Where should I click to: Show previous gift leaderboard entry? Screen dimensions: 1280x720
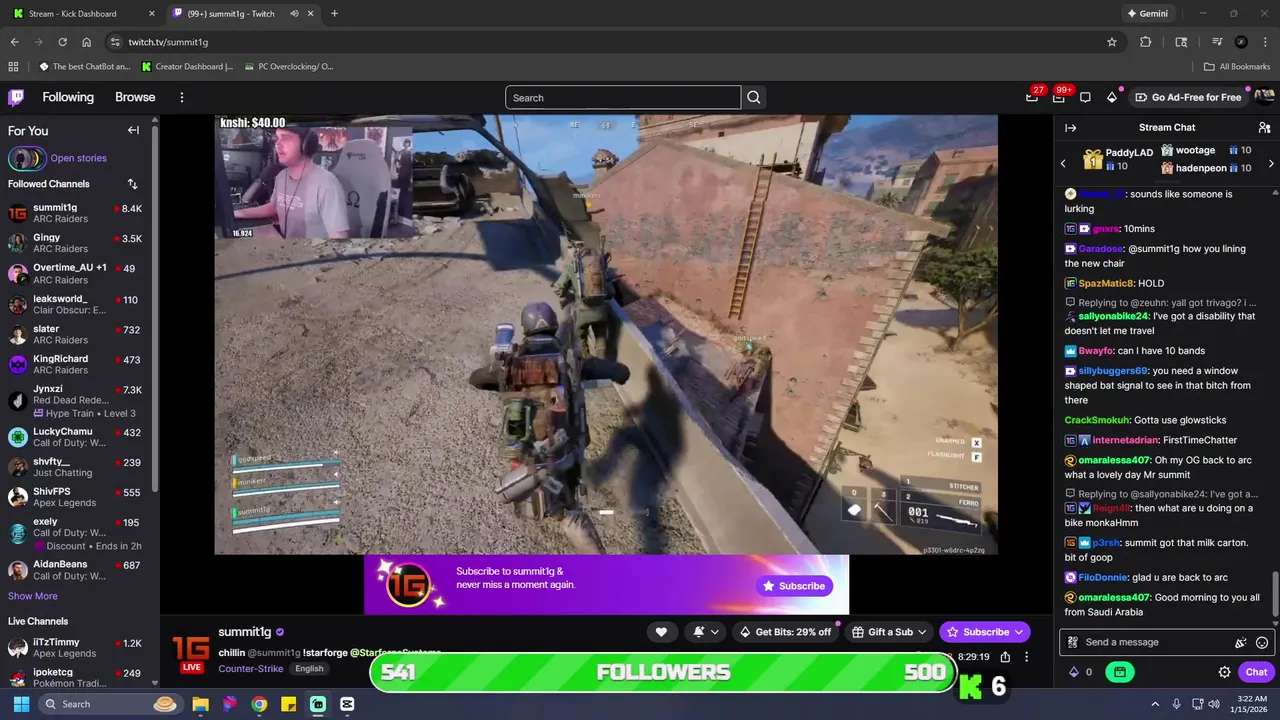[x=1063, y=163]
